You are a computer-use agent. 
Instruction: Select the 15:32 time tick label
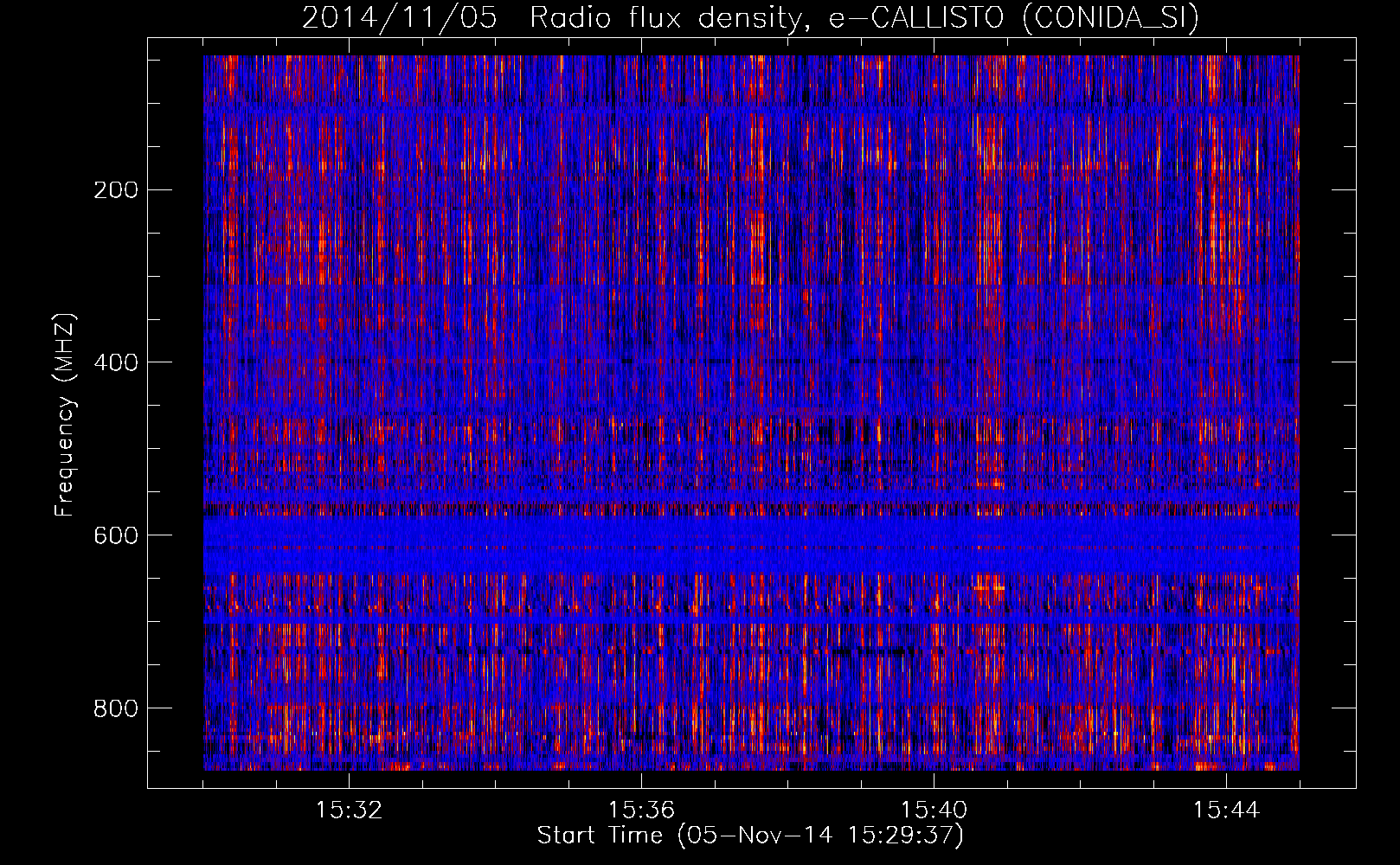pos(349,811)
